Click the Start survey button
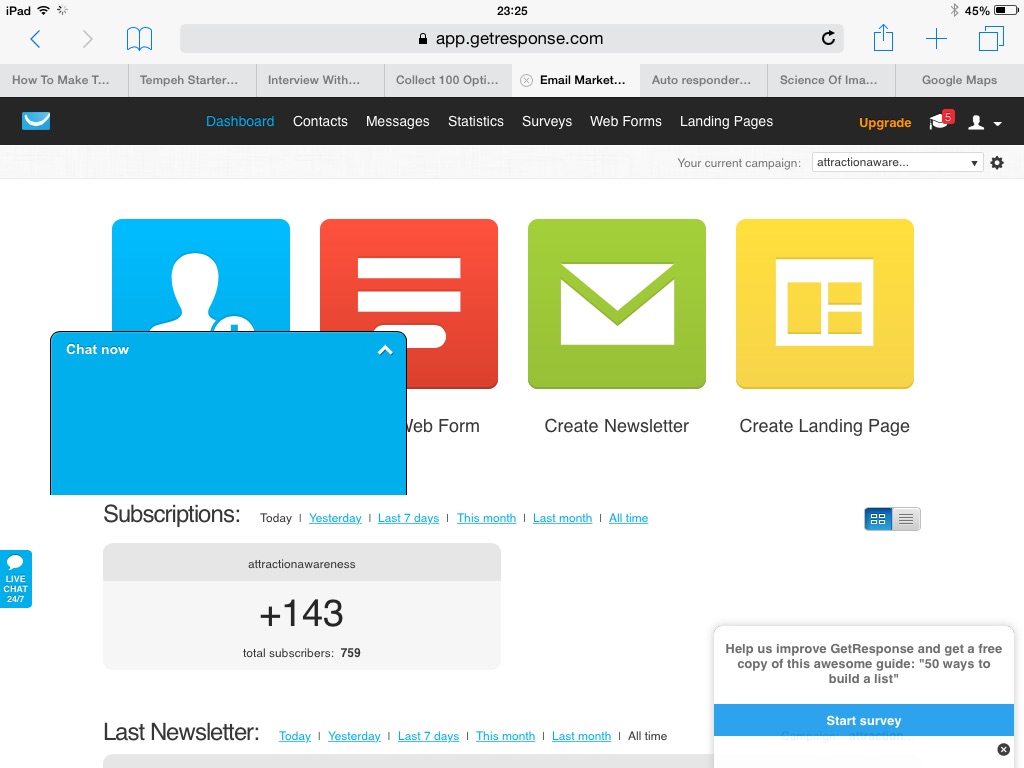 point(863,720)
